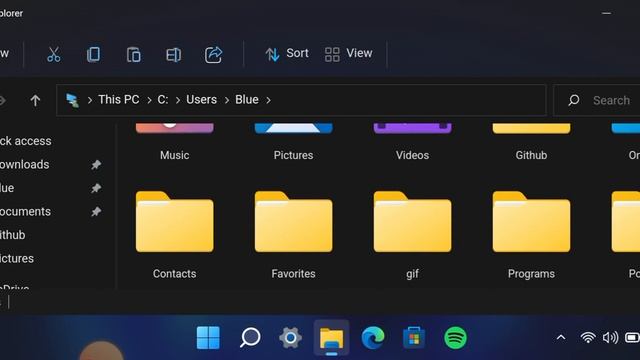The image size is (640, 360).
Task: Click the battery tray icon
Action: [632, 338]
